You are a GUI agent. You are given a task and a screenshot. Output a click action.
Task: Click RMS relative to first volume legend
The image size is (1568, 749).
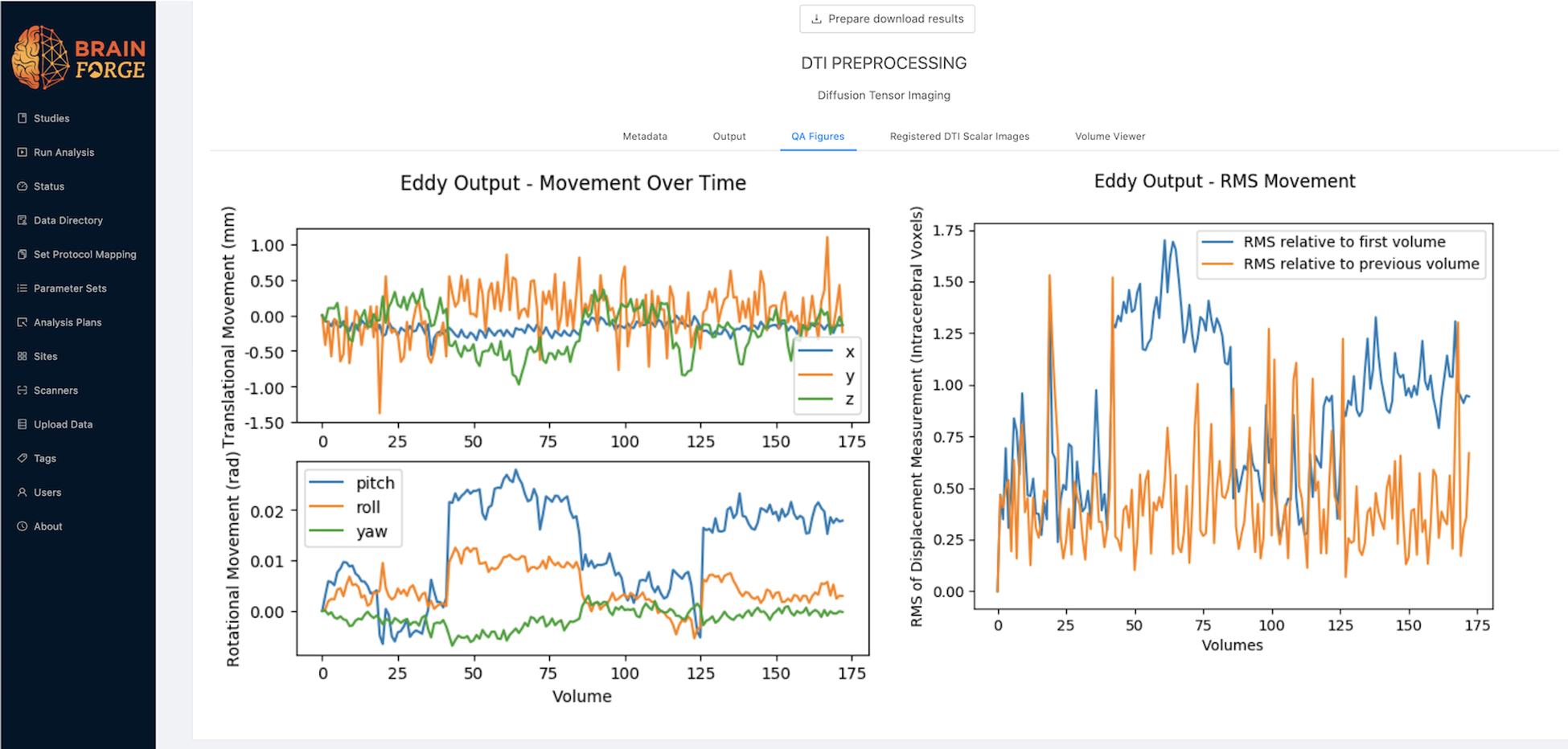[x=1324, y=242]
